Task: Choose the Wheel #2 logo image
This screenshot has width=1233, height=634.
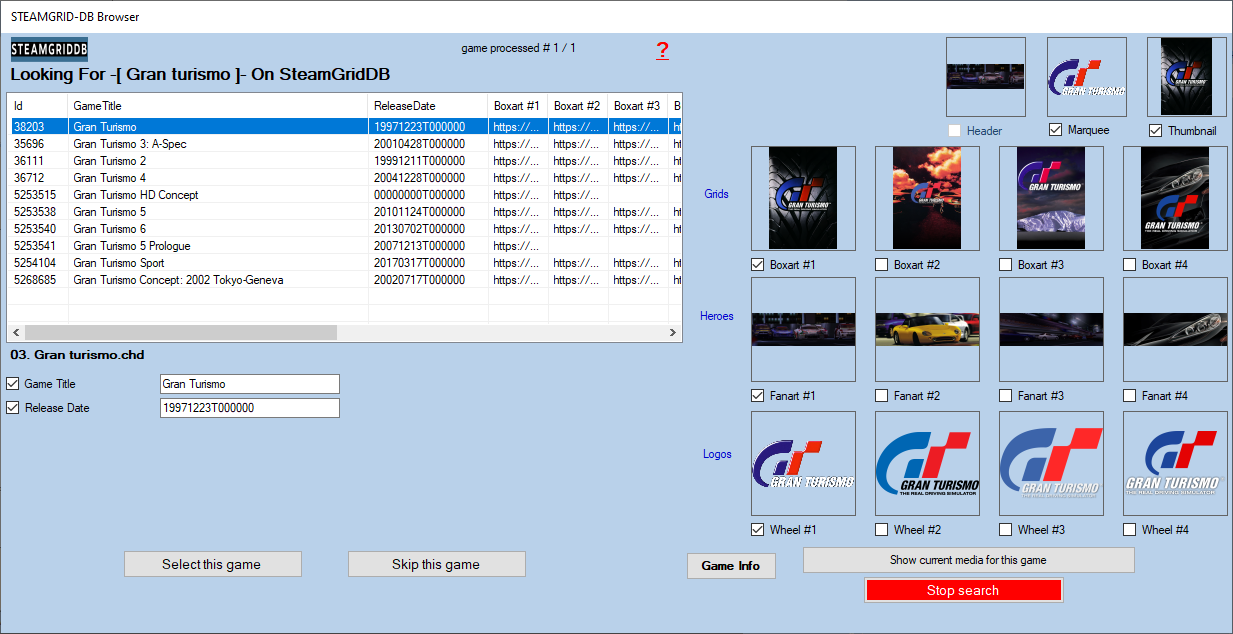Action: coord(927,463)
